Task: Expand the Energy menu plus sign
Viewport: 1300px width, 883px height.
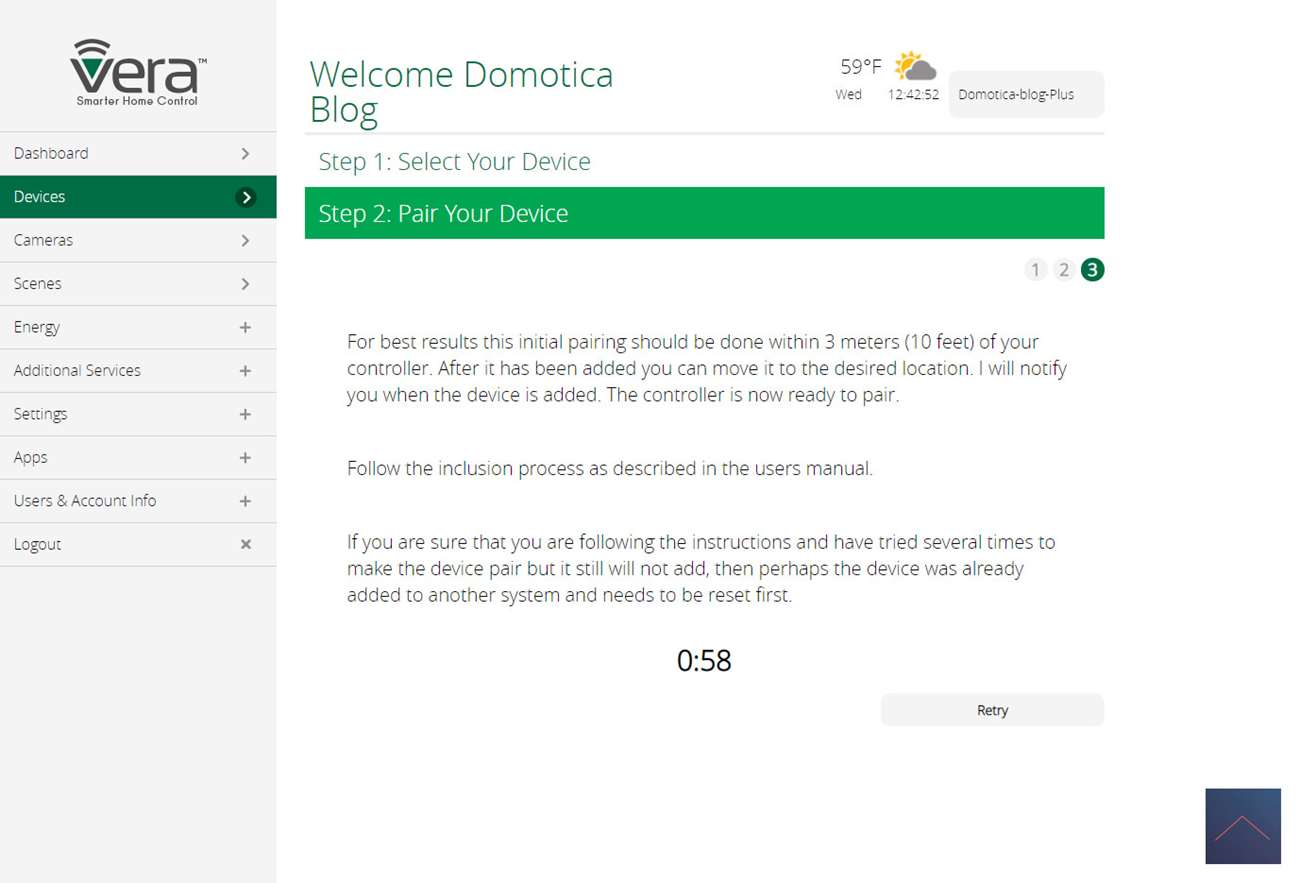Action: coord(246,327)
